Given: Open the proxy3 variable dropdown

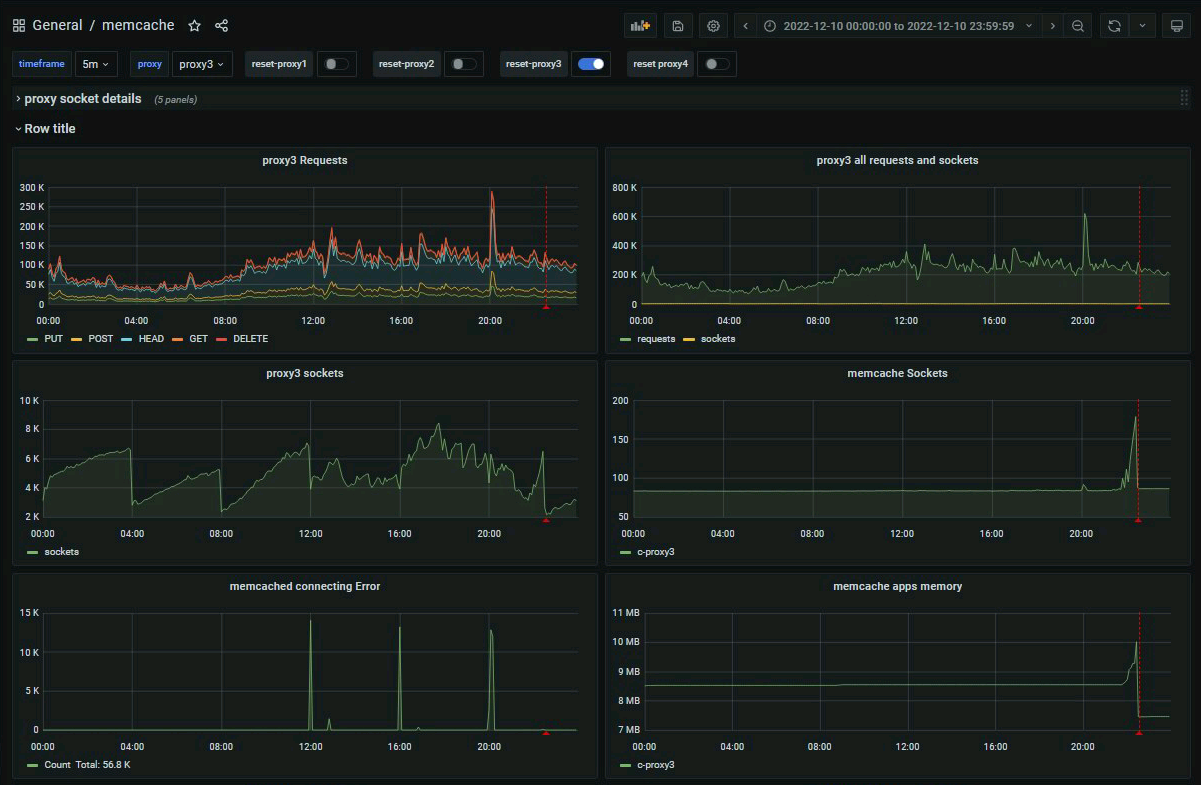Looking at the screenshot, I should click(x=202, y=64).
